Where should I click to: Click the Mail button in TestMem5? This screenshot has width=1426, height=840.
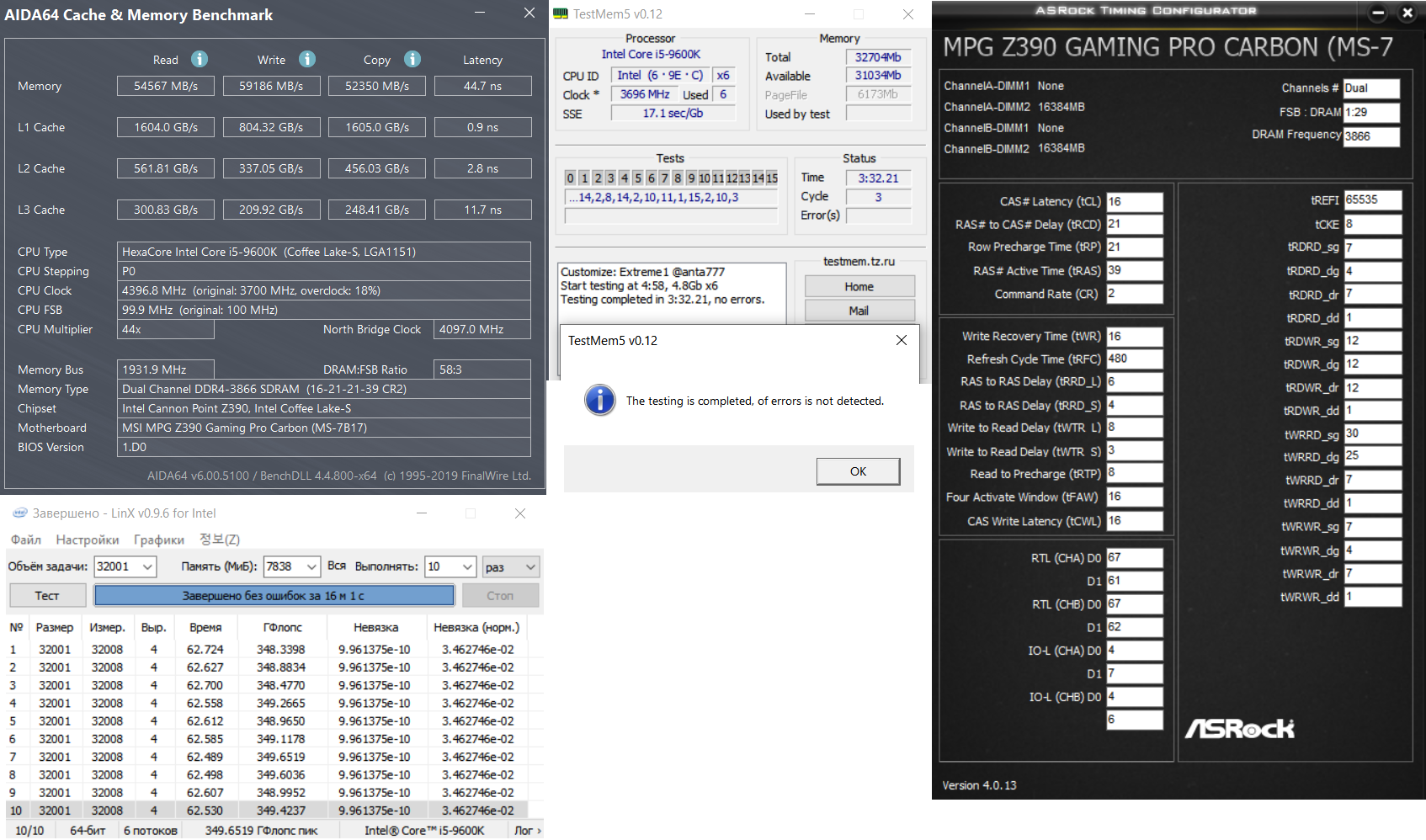click(859, 311)
